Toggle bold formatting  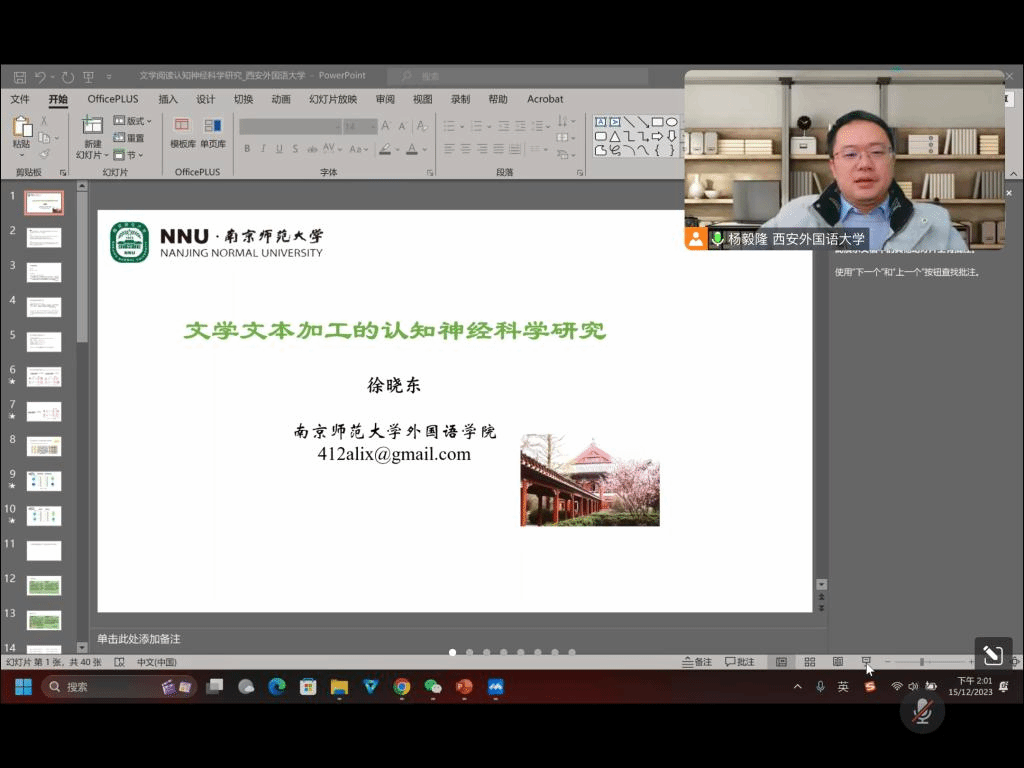click(x=247, y=149)
